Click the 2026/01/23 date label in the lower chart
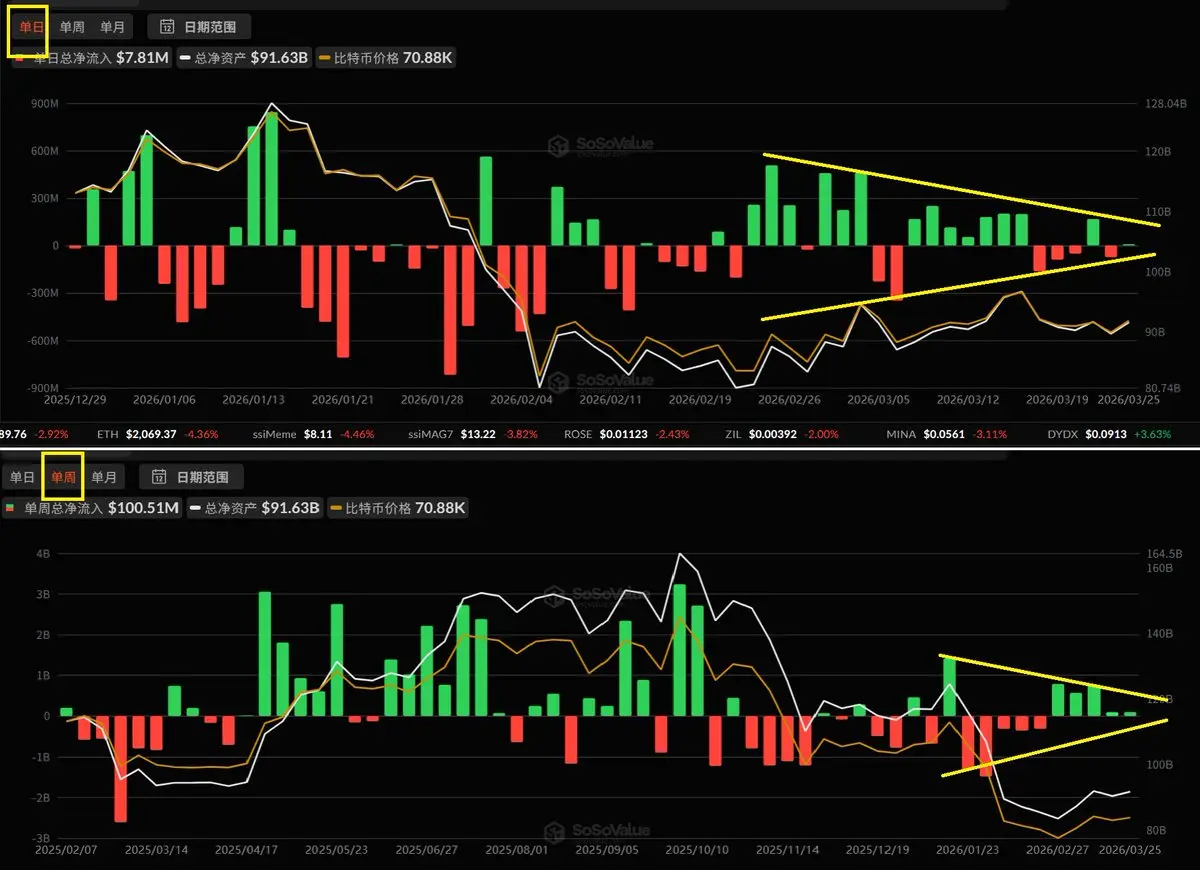This screenshot has height=870, width=1200. coord(965,849)
